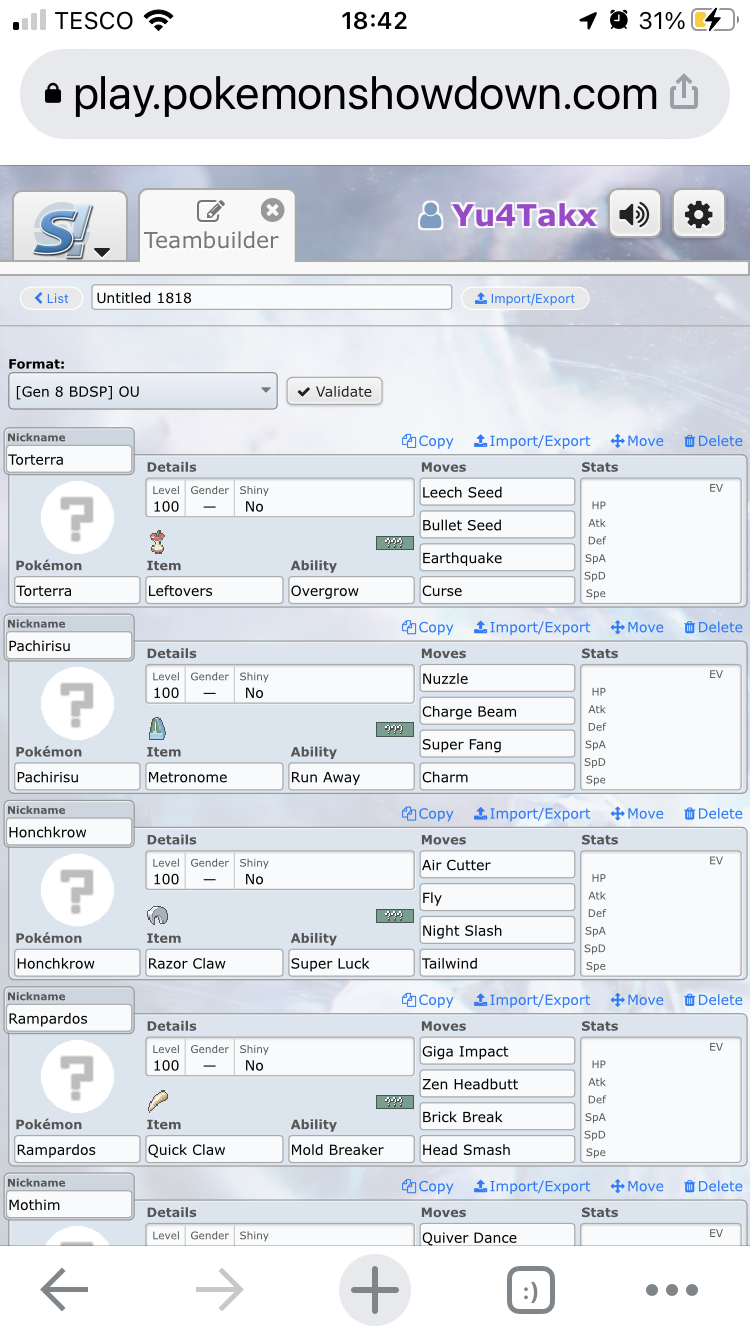Edit Torterra's Earthquake move
The width and height of the screenshot is (750, 1334).
[497, 558]
